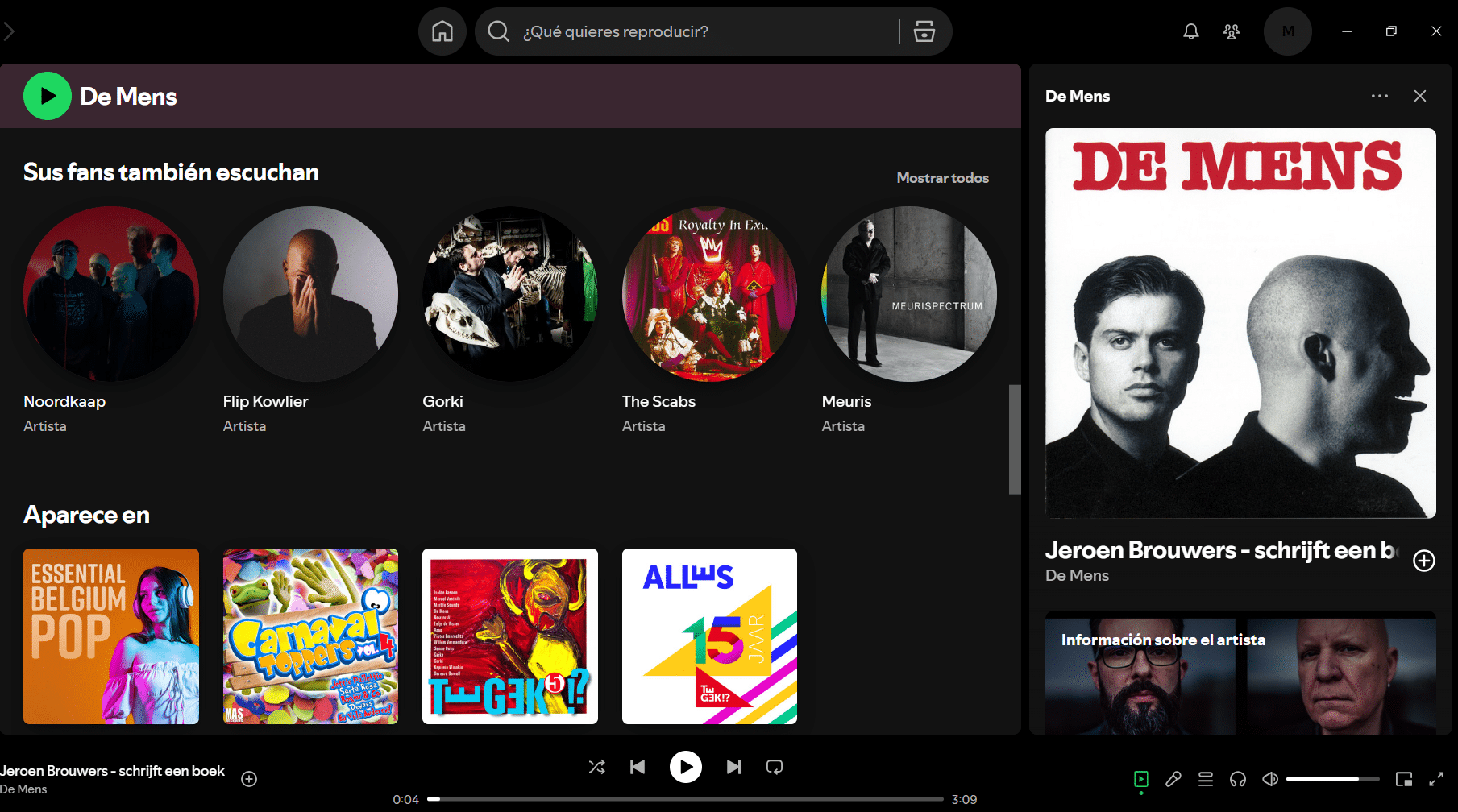The height and width of the screenshot is (812, 1458).
Task: Click Mostrar todos link
Action: (942, 178)
